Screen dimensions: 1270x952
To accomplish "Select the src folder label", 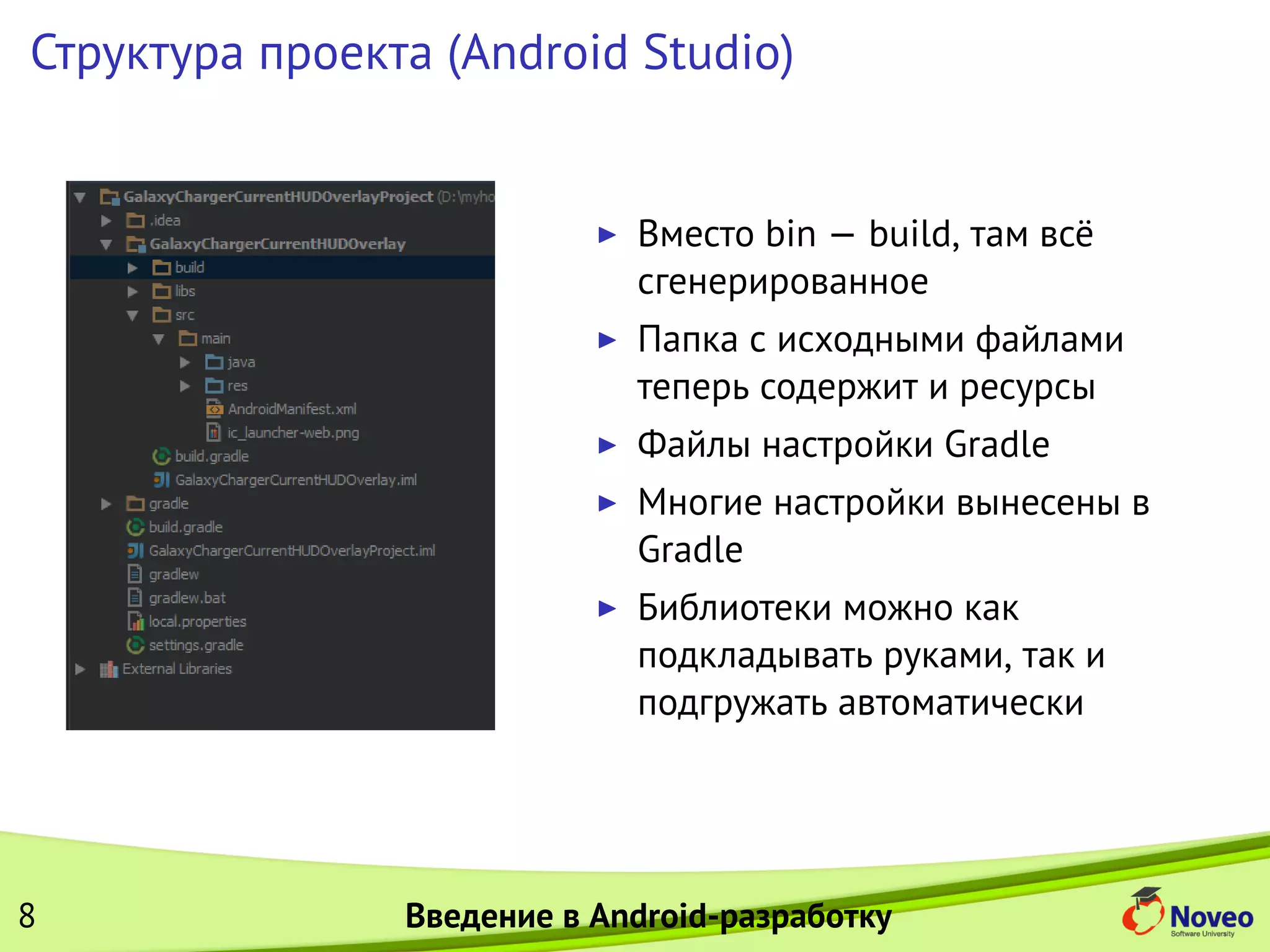I will tap(185, 315).
